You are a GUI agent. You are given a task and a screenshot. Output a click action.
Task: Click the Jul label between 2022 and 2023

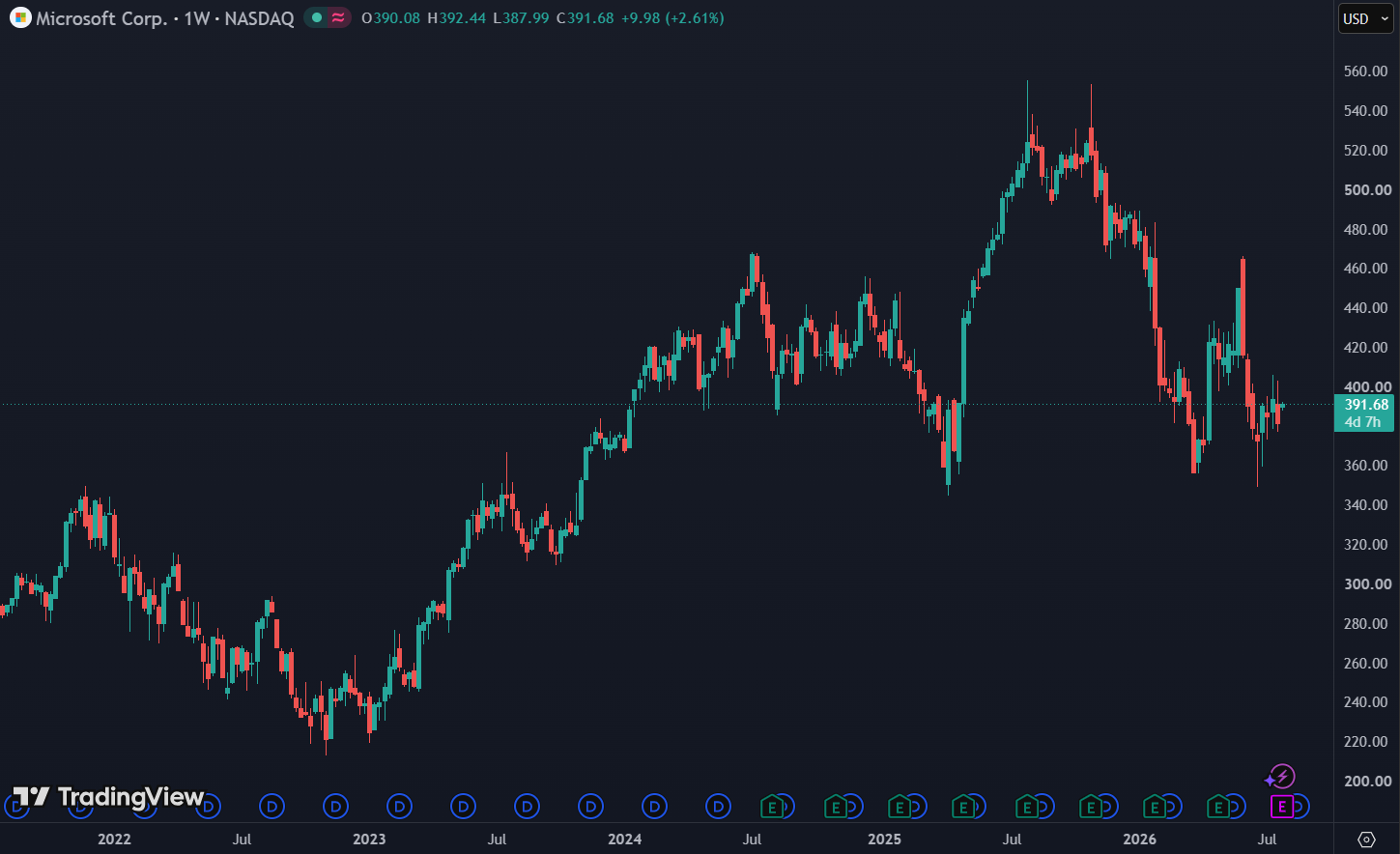242,840
